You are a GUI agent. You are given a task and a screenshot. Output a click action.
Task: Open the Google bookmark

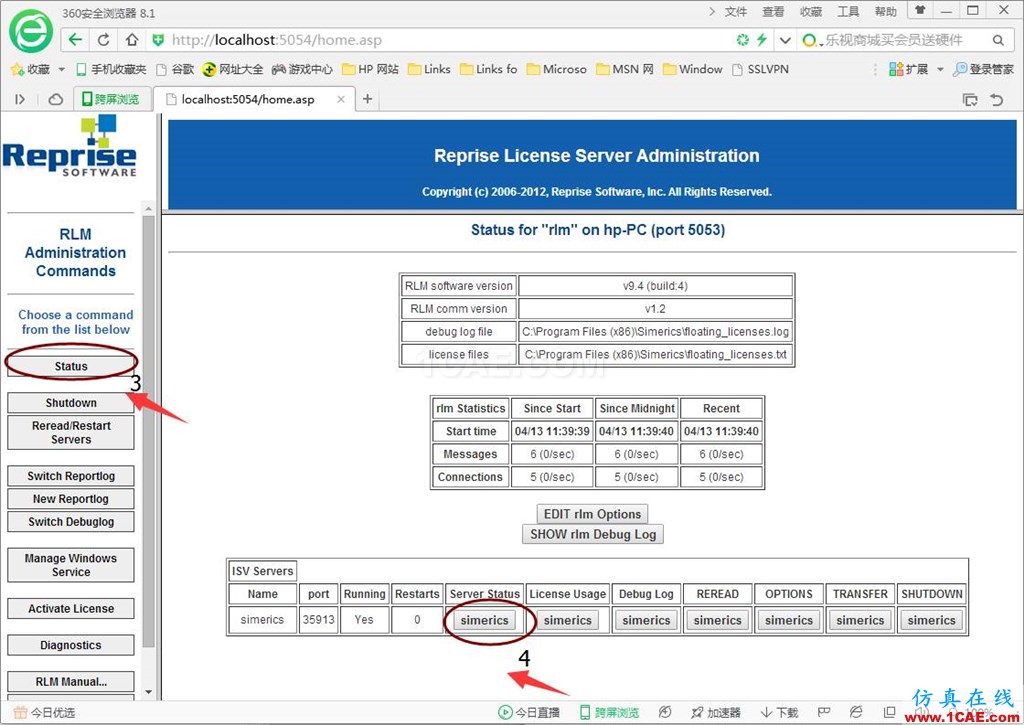pyautogui.click(x=175, y=69)
